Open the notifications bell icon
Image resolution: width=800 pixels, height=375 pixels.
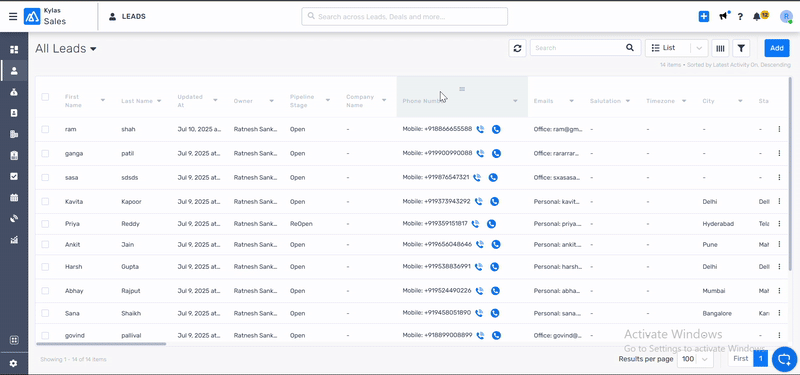click(757, 16)
